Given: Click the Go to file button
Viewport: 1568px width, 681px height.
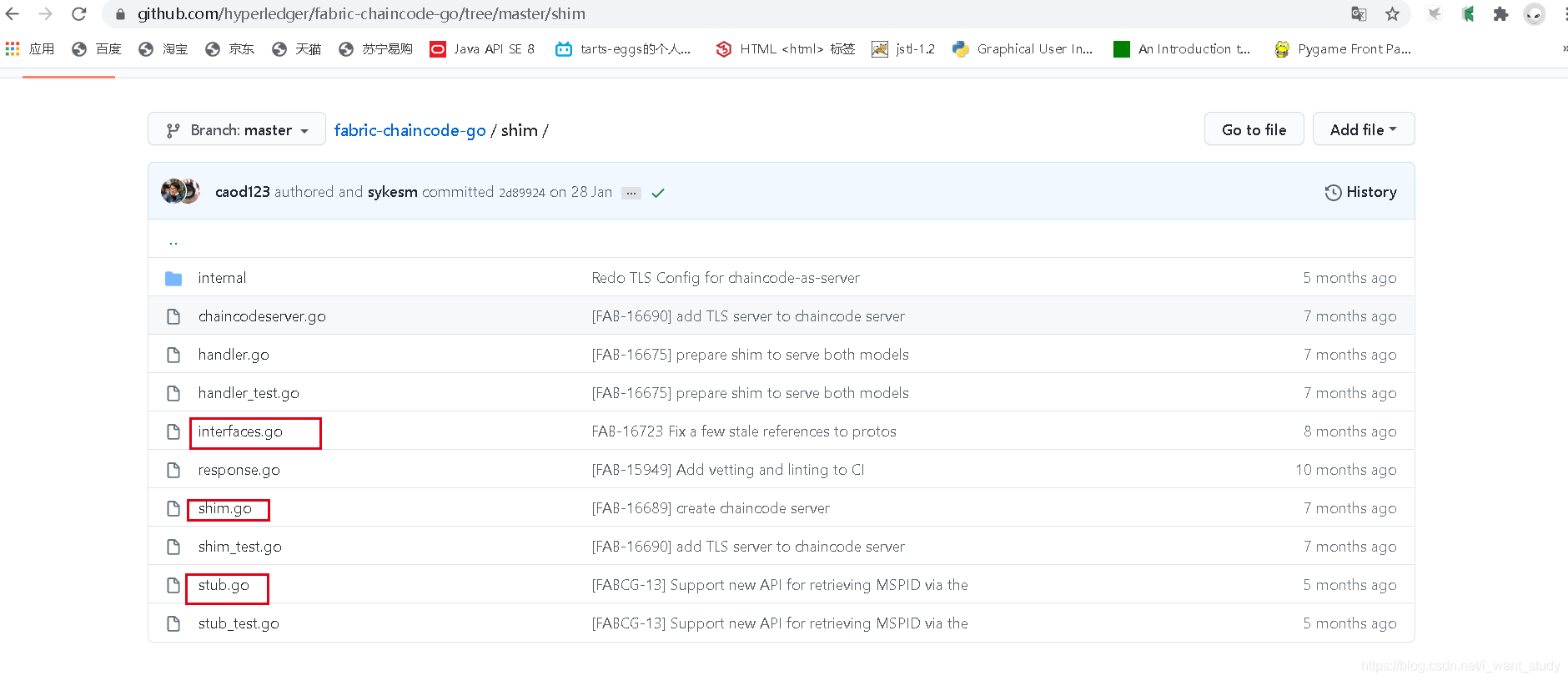Looking at the screenshot, I should (x=1254, y=129).
